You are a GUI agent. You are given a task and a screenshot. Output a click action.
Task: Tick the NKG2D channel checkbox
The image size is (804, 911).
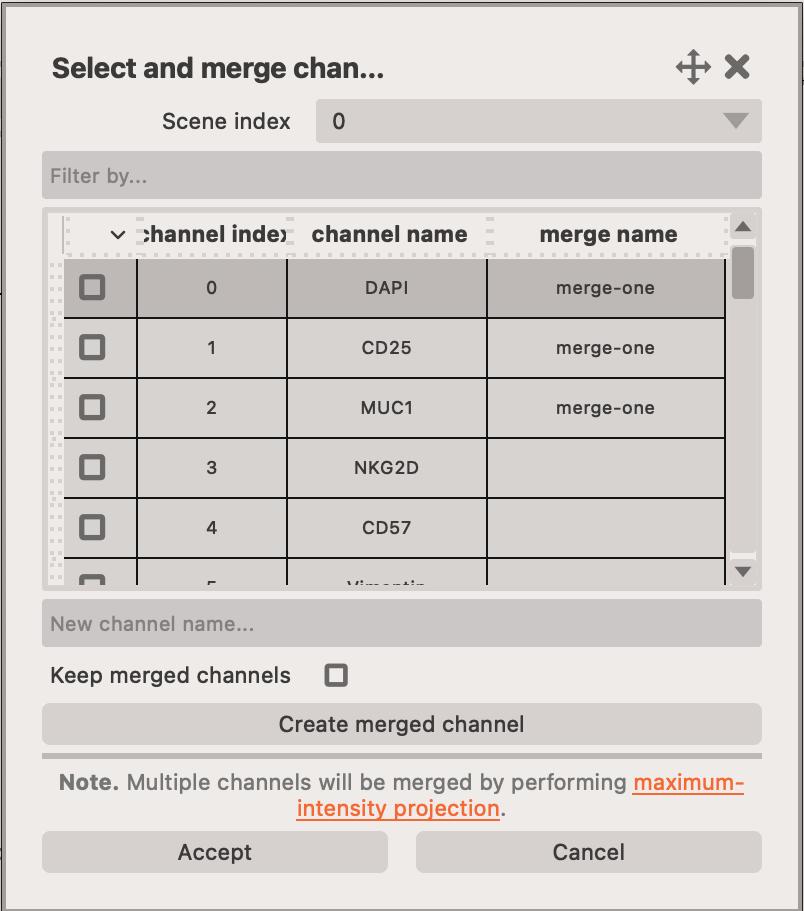coord(92,468)
